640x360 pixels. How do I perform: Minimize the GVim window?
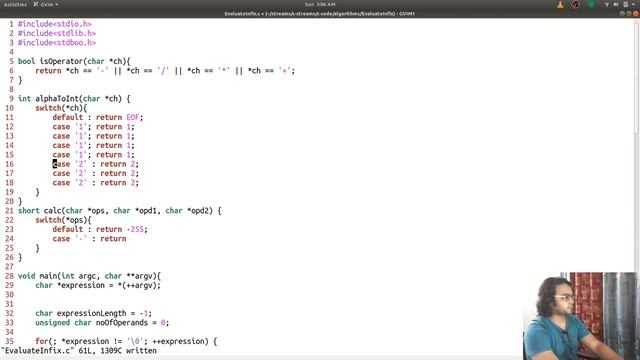622,13
